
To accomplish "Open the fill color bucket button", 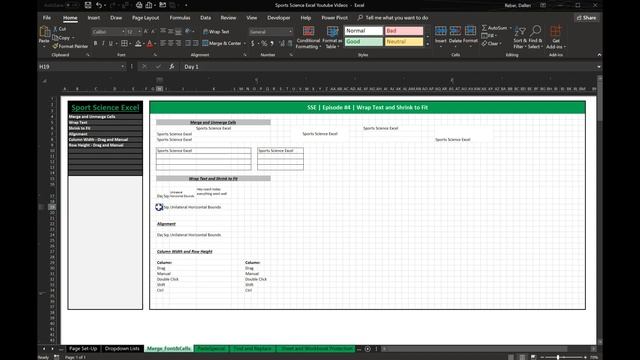I will [x=138, y=43].
